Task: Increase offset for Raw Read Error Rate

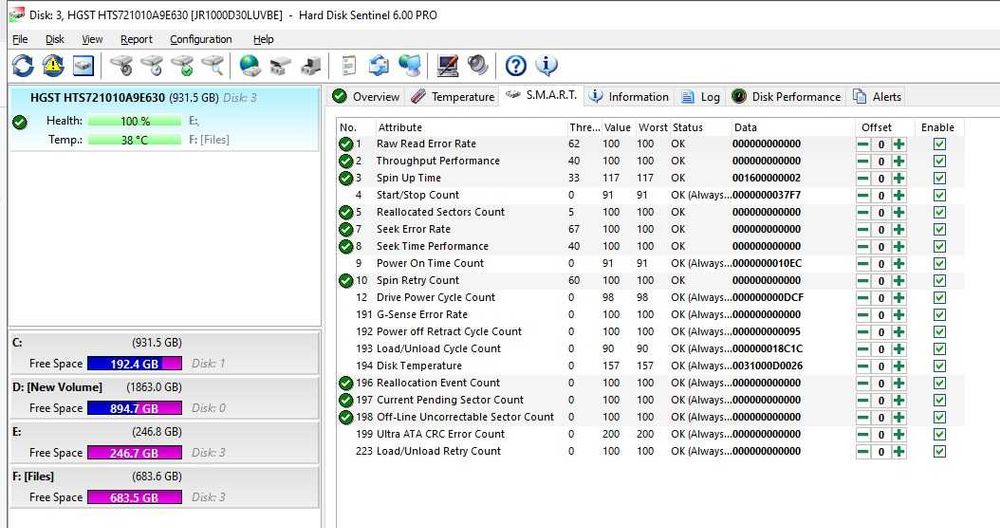Action: 899,144
